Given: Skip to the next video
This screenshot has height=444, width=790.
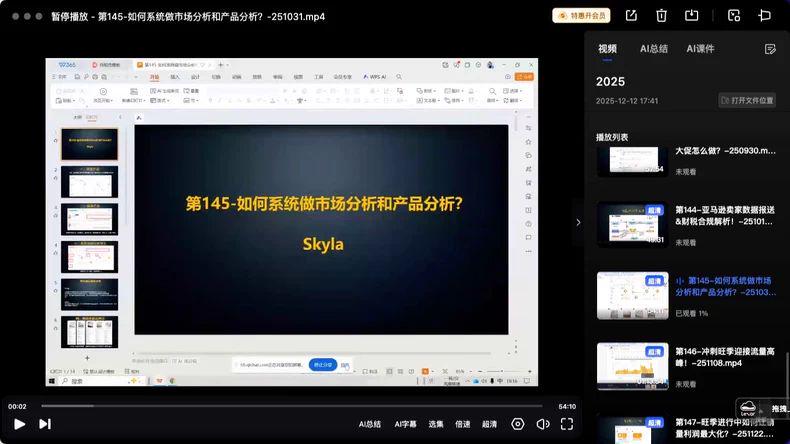Looking at the screenshot, I should pyautogui.click(x=45, y=424).
